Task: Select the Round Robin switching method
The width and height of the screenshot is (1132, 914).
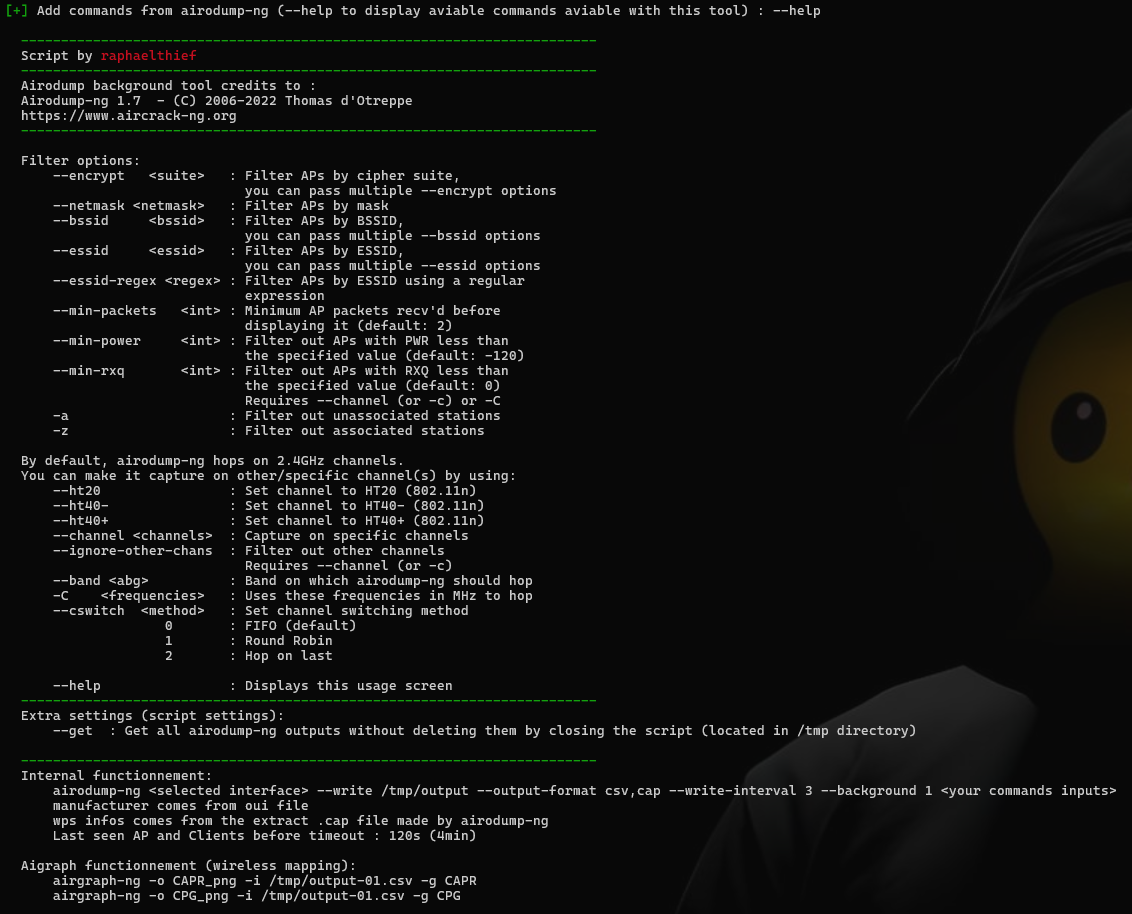Action: coord(288,641)
